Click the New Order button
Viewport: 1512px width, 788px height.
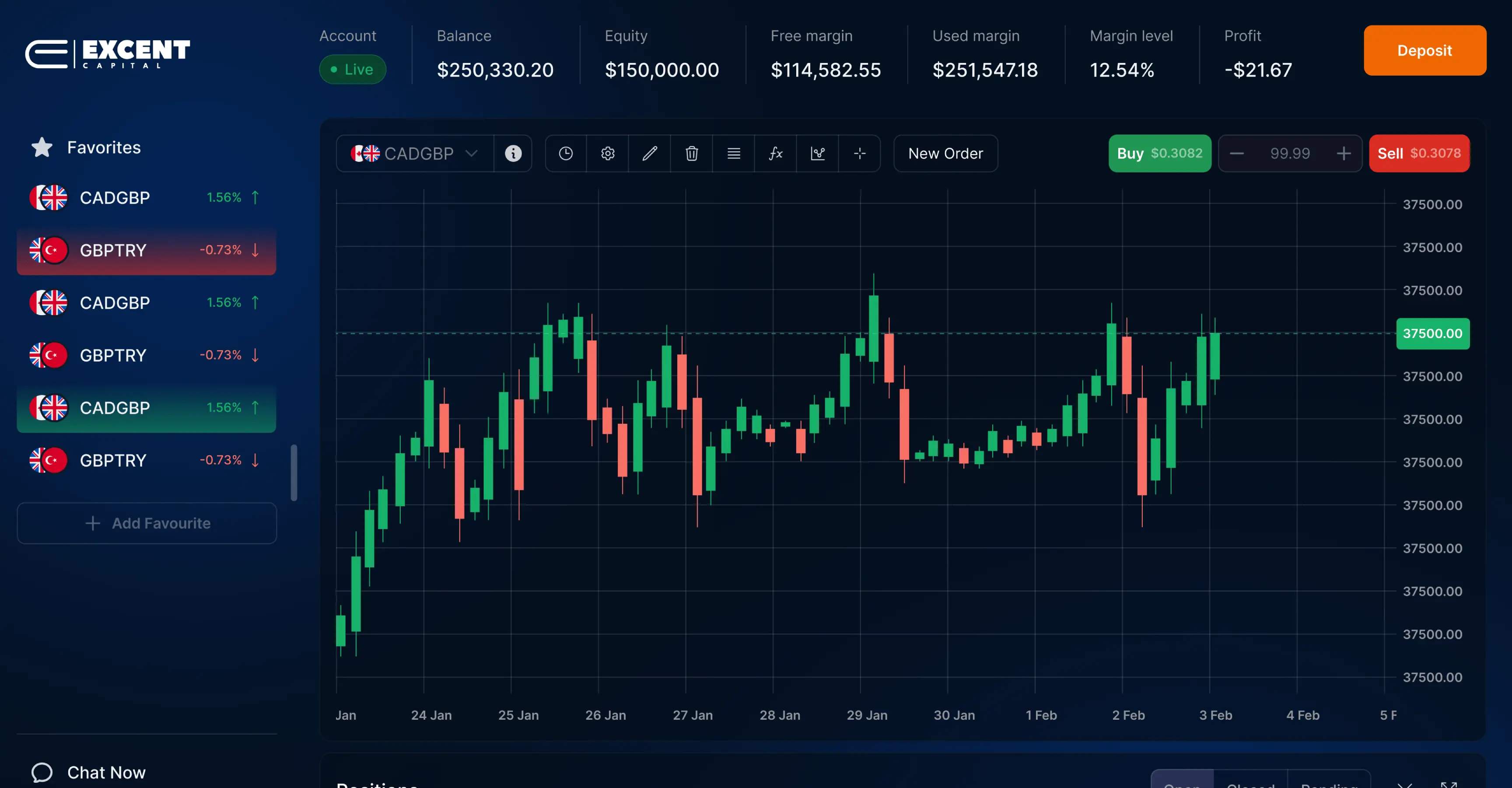coord(945,154)
